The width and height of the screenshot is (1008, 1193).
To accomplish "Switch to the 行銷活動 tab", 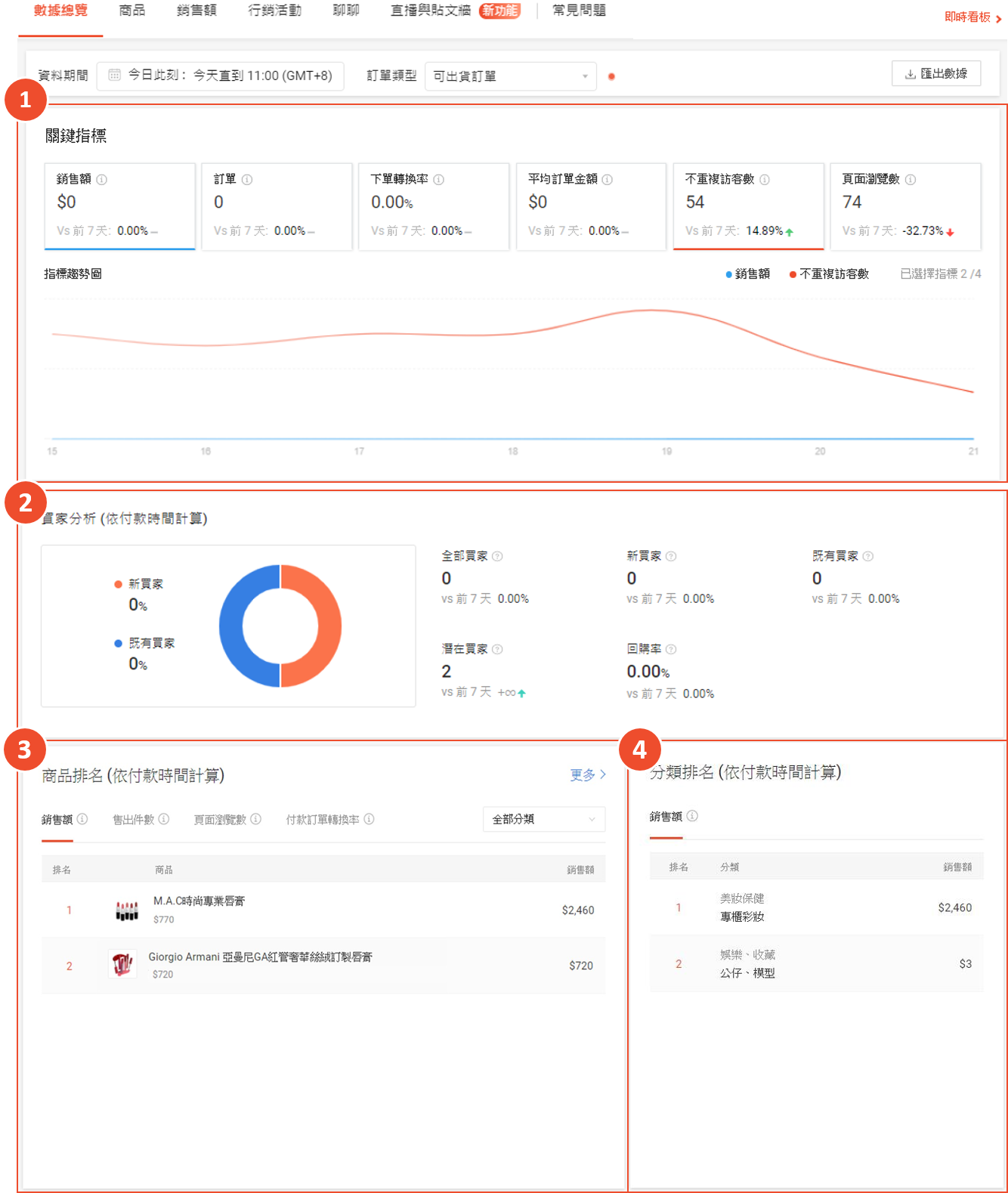I will tap(274, 11).
